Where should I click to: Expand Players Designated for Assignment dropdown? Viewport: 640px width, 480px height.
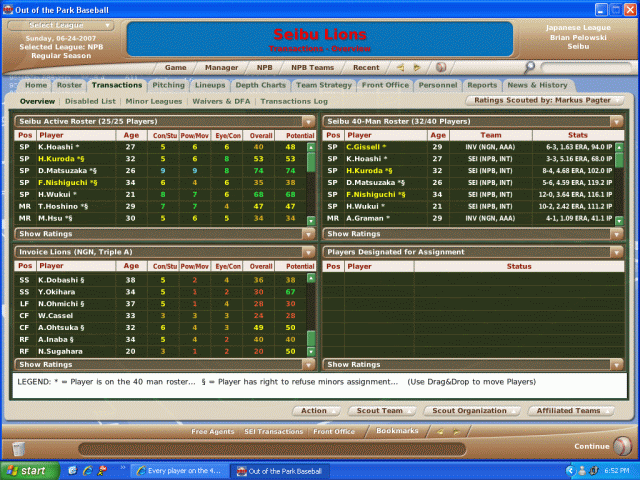click(616, 252)
